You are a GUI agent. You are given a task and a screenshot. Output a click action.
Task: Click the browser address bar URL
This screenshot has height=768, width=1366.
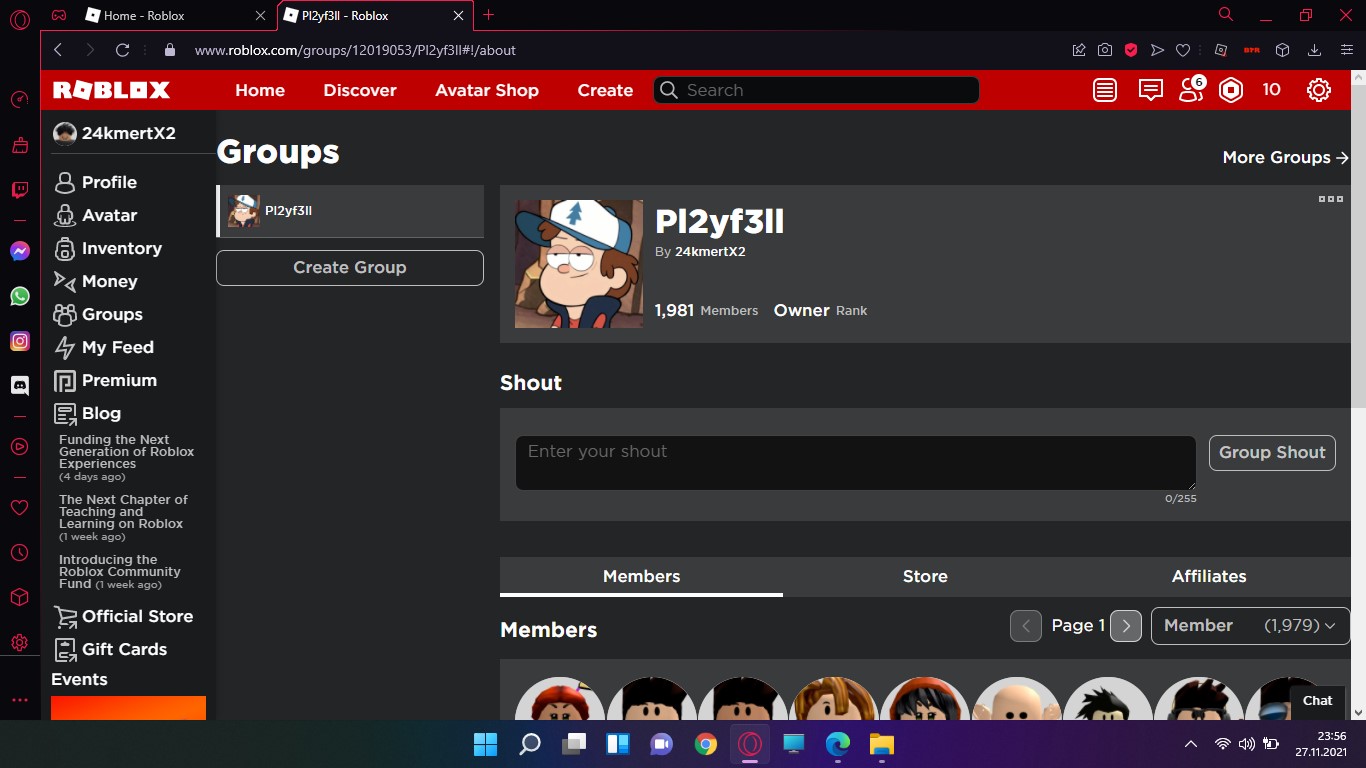[x=355, y=50]
